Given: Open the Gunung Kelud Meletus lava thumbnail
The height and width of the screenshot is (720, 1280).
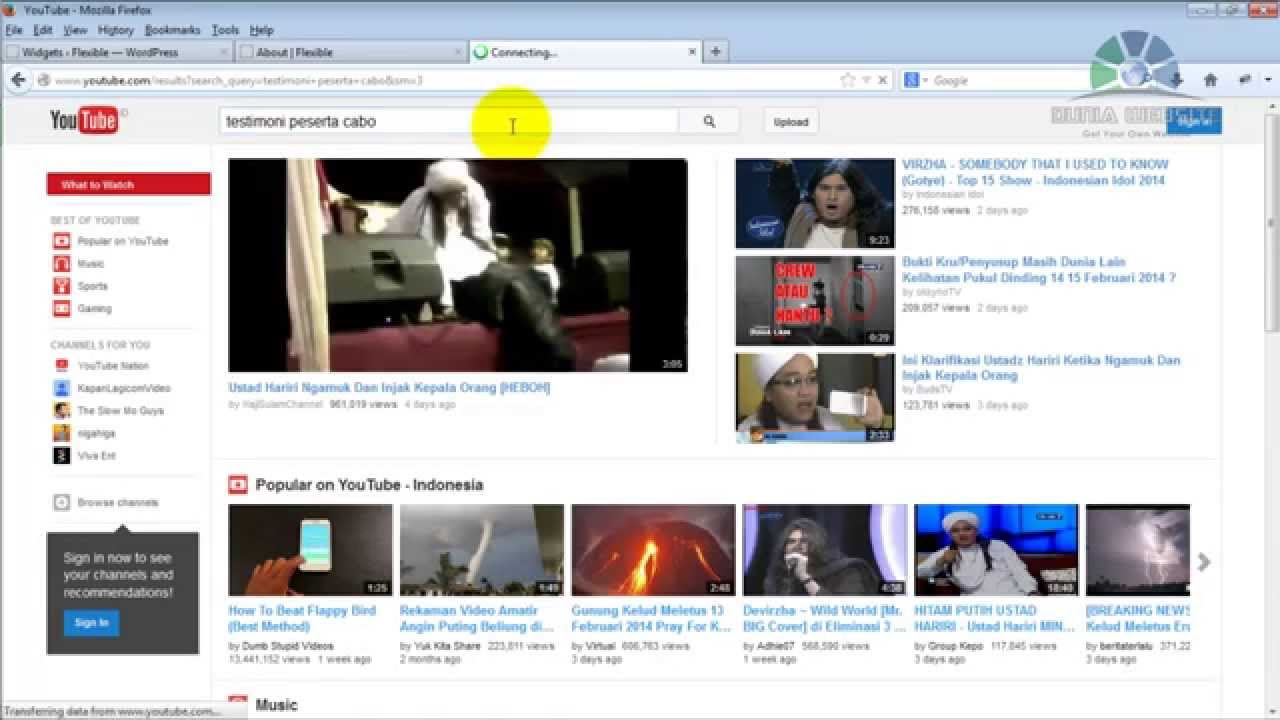Looking at the screenshot, I should (653, 550).
